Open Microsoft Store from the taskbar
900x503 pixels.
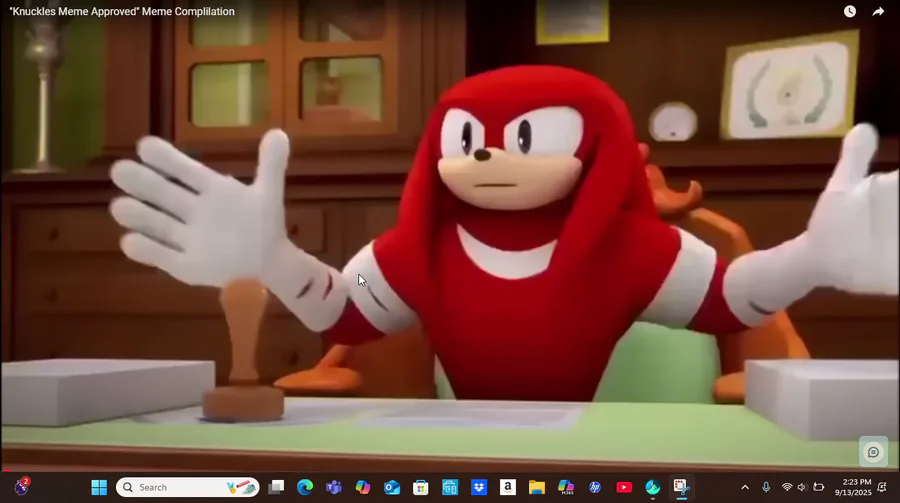pyautogui.click(x=421, y=487)
